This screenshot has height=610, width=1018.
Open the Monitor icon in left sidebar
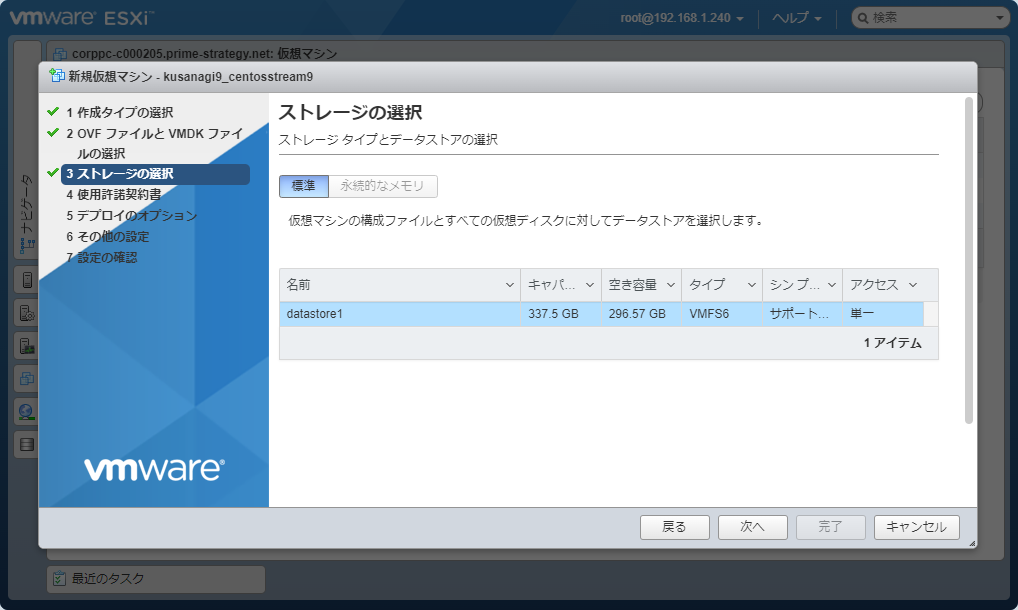pyautogui.click(x=27, y=346)
